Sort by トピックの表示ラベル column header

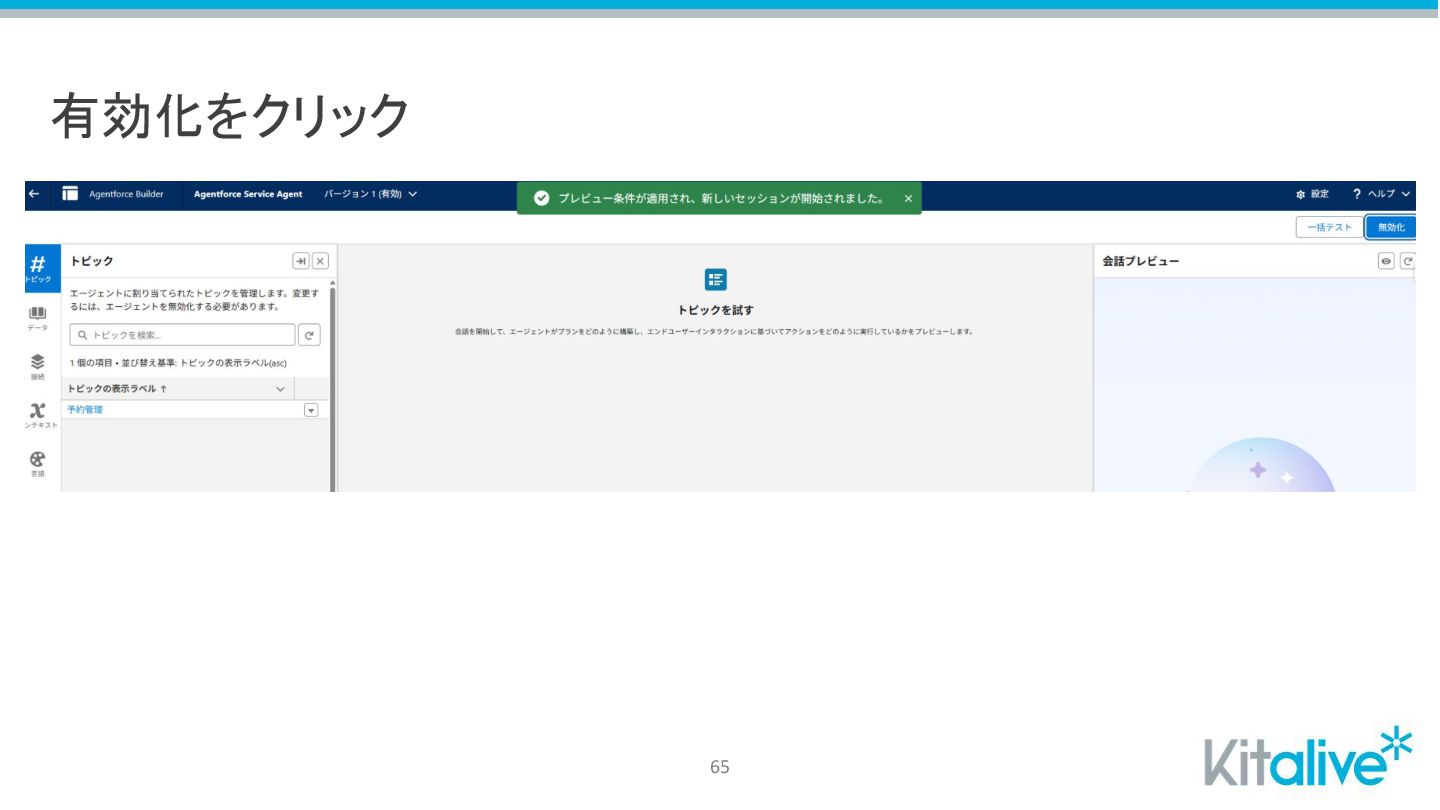pyautogui.click(x=117, y=389)
